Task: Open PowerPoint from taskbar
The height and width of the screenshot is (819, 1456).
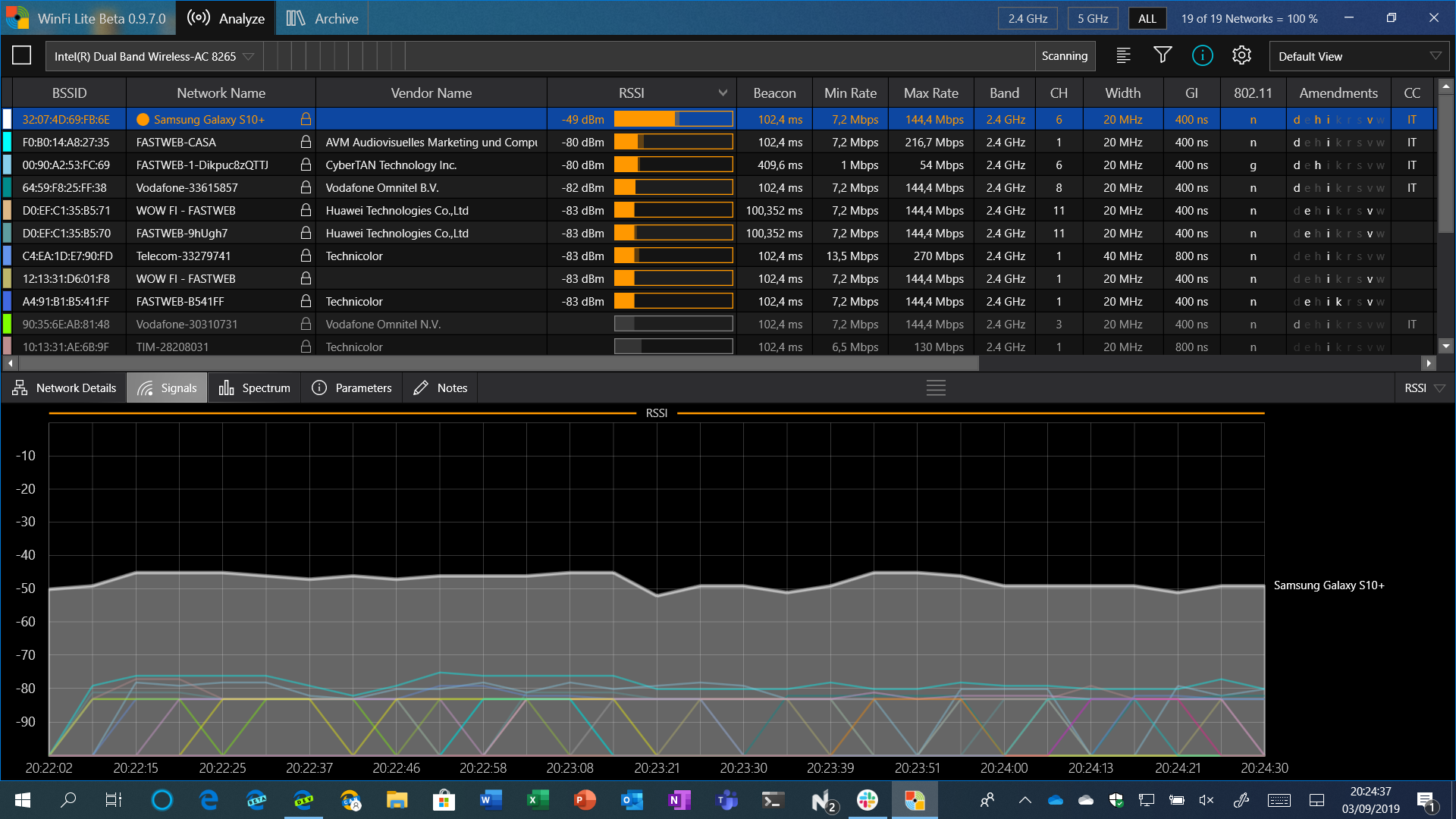Action: (585, 800)
